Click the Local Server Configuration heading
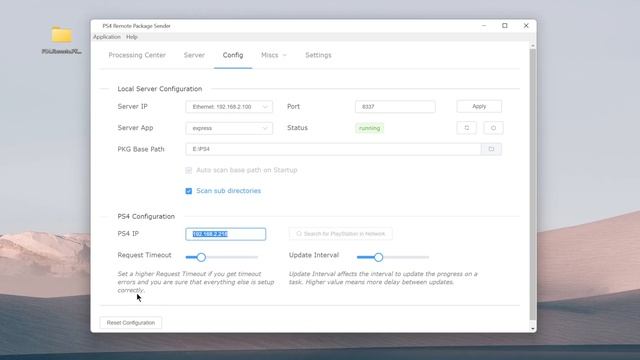The image size is (640, 360). click(x=160, y=89)
